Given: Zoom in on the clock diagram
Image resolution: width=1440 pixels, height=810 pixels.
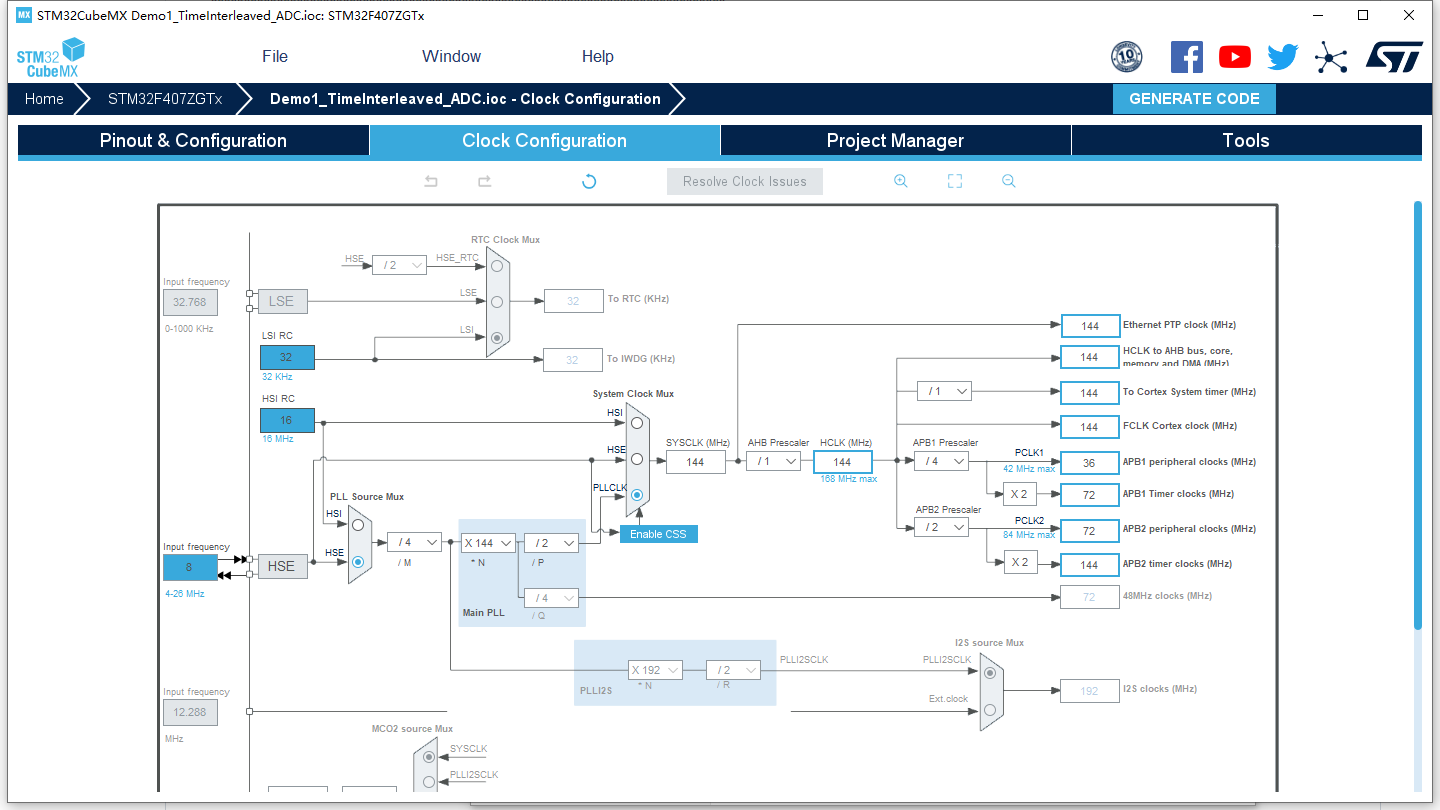Looking at the screenshot, I should [x=900, y=181].
